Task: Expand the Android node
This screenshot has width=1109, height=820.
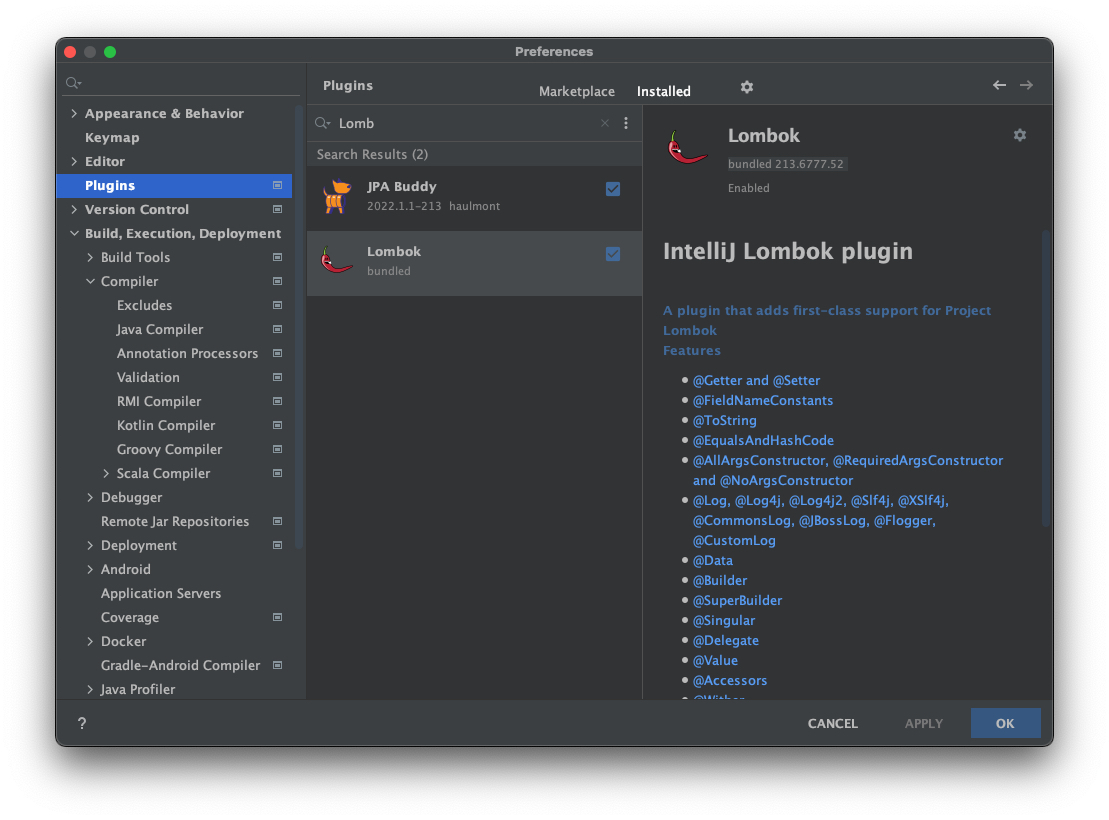Action: pyautogui.click(x=90, y=570)
